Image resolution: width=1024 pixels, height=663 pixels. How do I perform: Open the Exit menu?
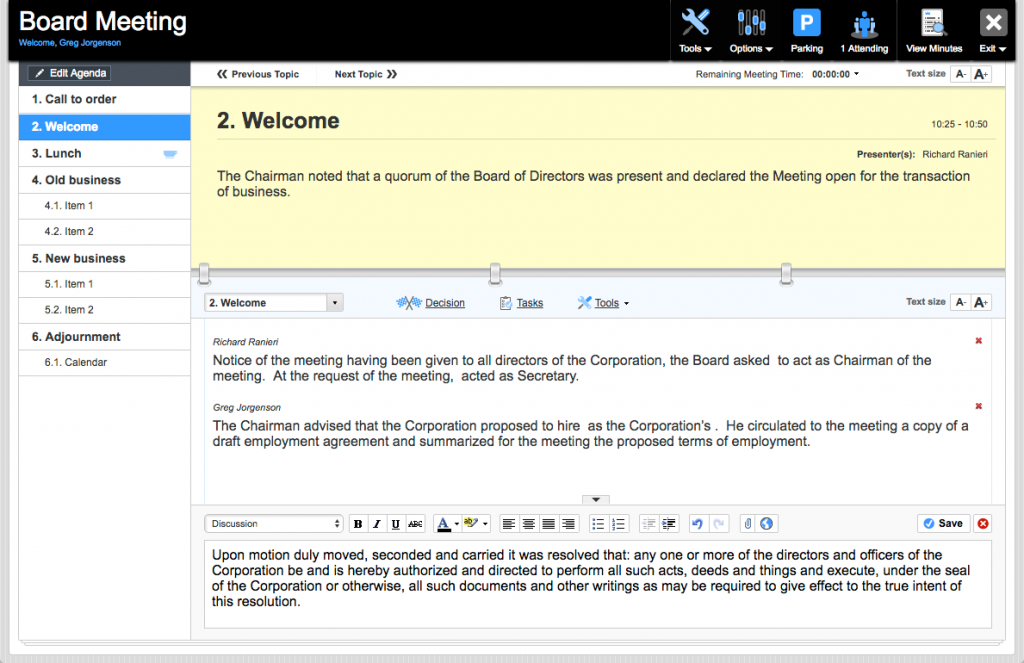[x=993, y=31]
